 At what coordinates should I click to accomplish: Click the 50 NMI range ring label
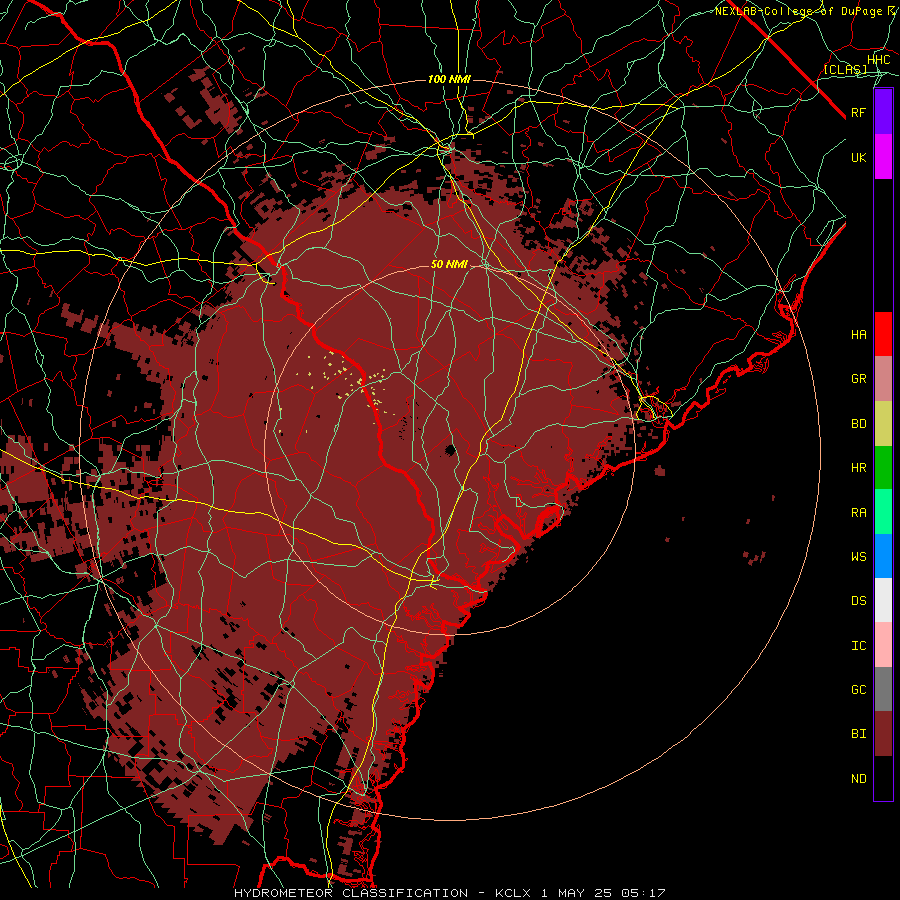point(449,264)
